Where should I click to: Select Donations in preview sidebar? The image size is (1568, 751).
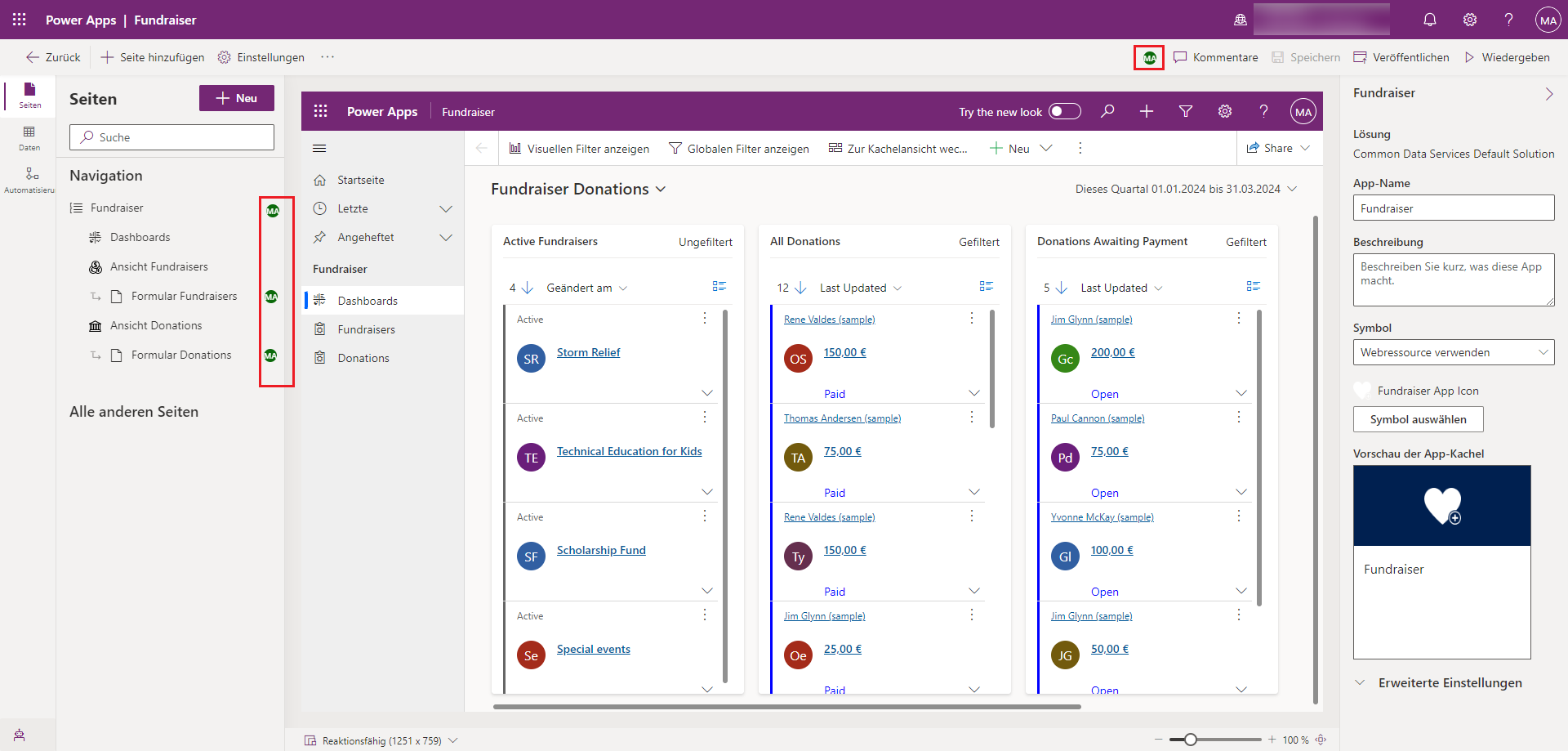pos(384,358)
